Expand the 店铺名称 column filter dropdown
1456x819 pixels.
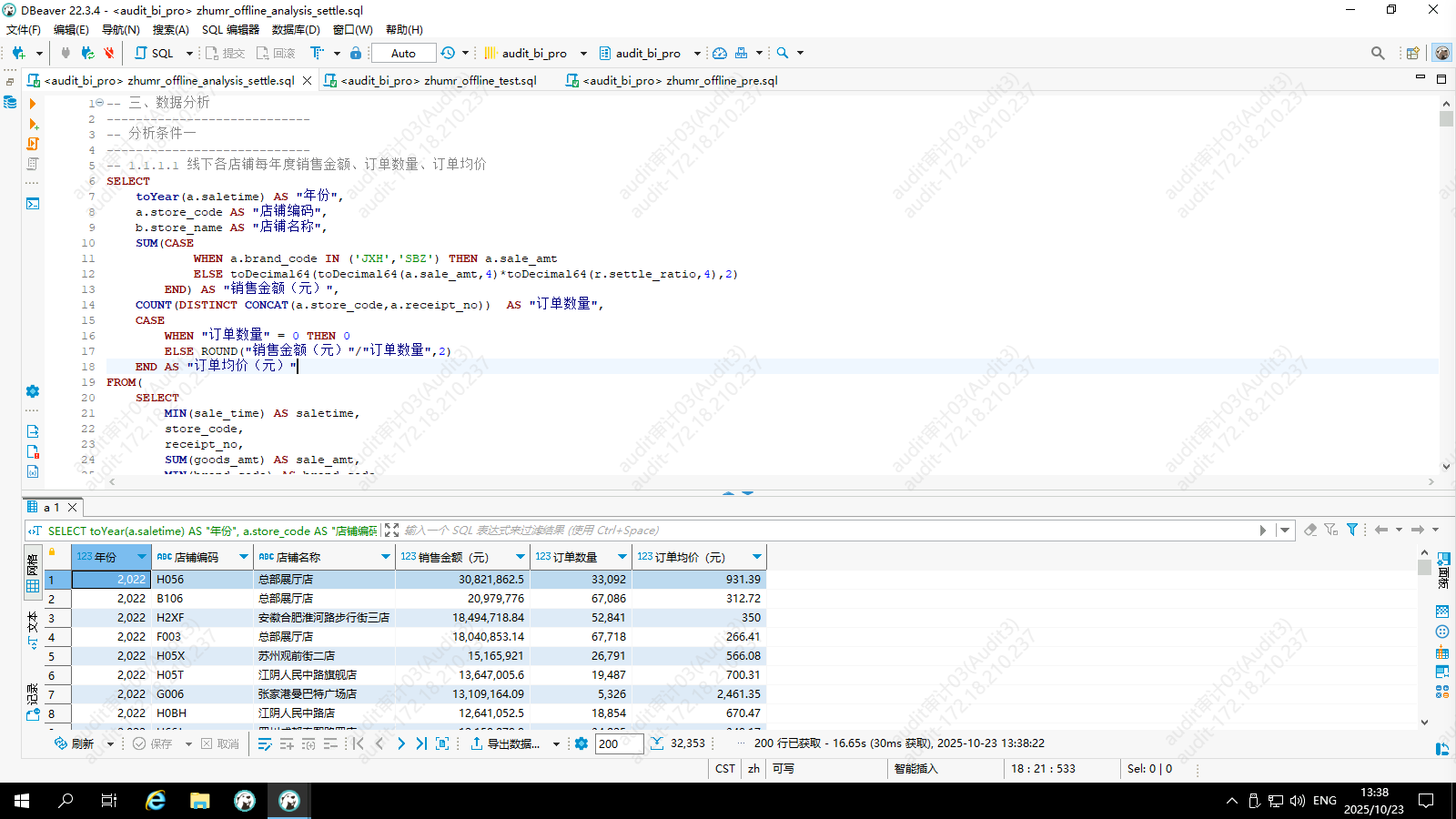point(385,557)
